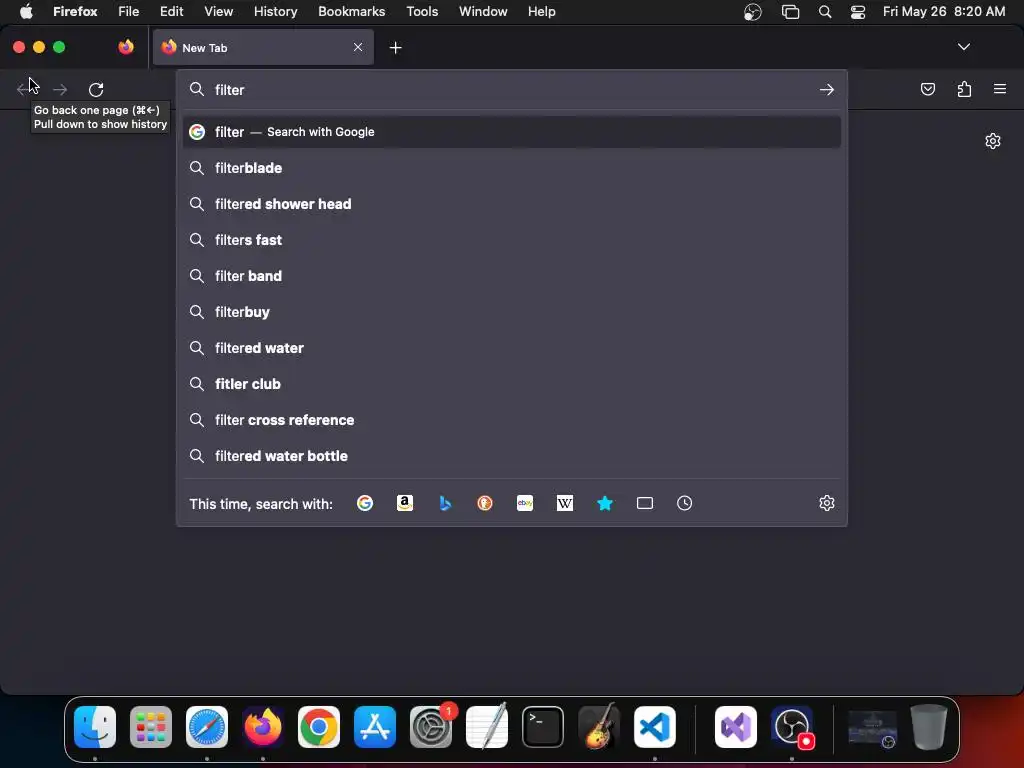
Task: Open TextEdit from the Dock
Action: click(487, 727)
